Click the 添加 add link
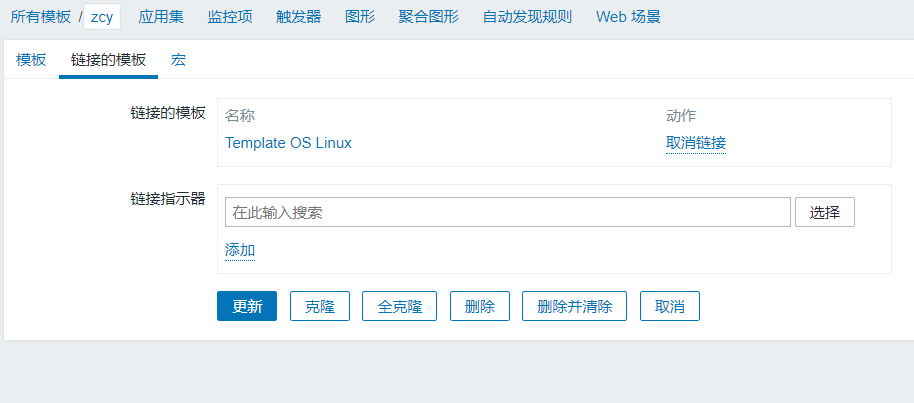Image resolution: width=914 pixels, height=403 pixels. (240, 251)
